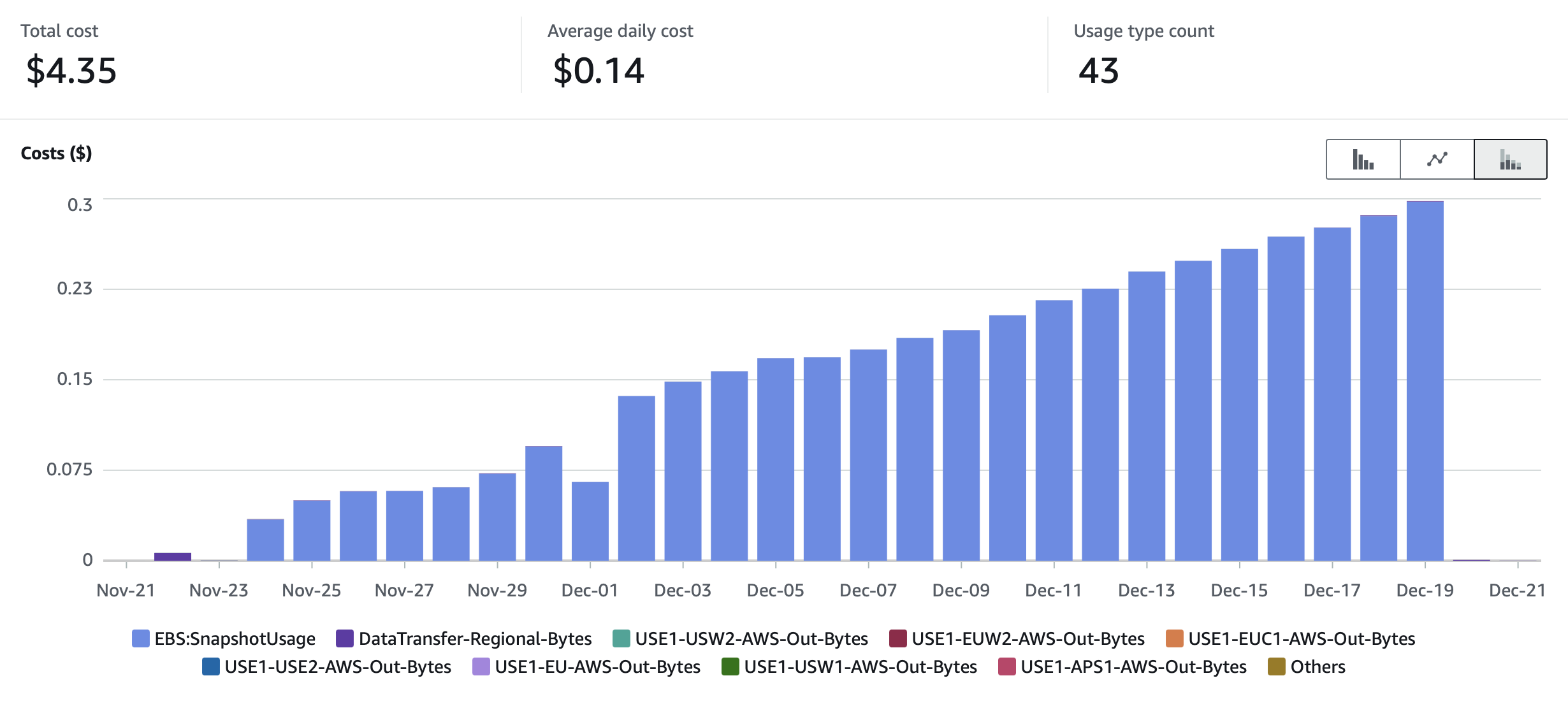The width and height of the screenshot is (1568, 706).
Task: Toggle EBS:SnapshotUsage legend swatch
Action: [141, 638]
